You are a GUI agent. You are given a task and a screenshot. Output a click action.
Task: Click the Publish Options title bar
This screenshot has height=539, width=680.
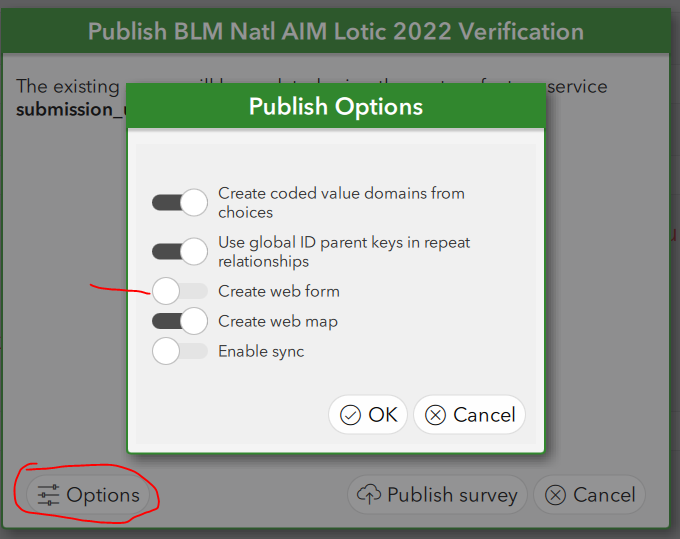pyautogui.click(x=336, y=107)
